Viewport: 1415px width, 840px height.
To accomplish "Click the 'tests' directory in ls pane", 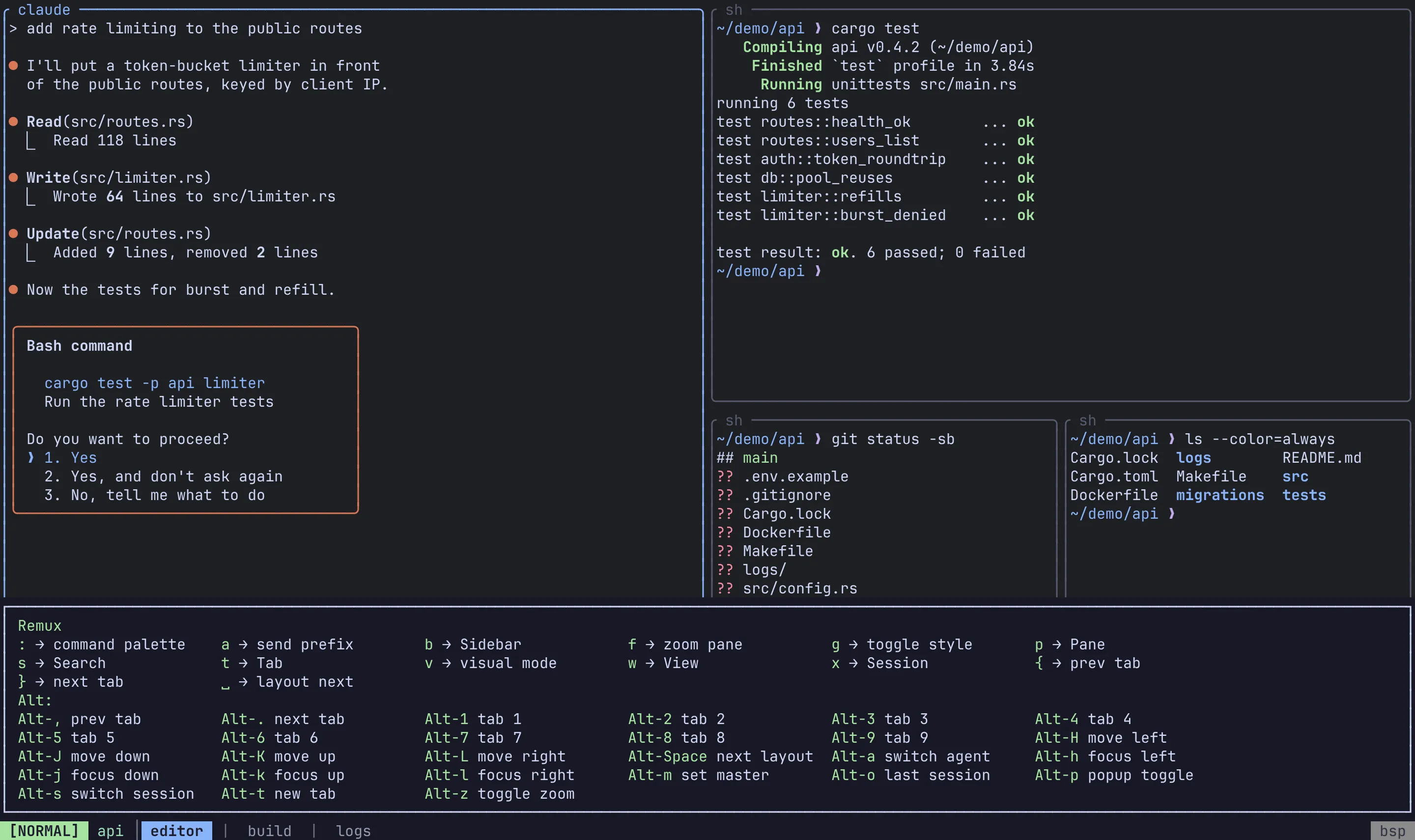I will pos(1304,495).
